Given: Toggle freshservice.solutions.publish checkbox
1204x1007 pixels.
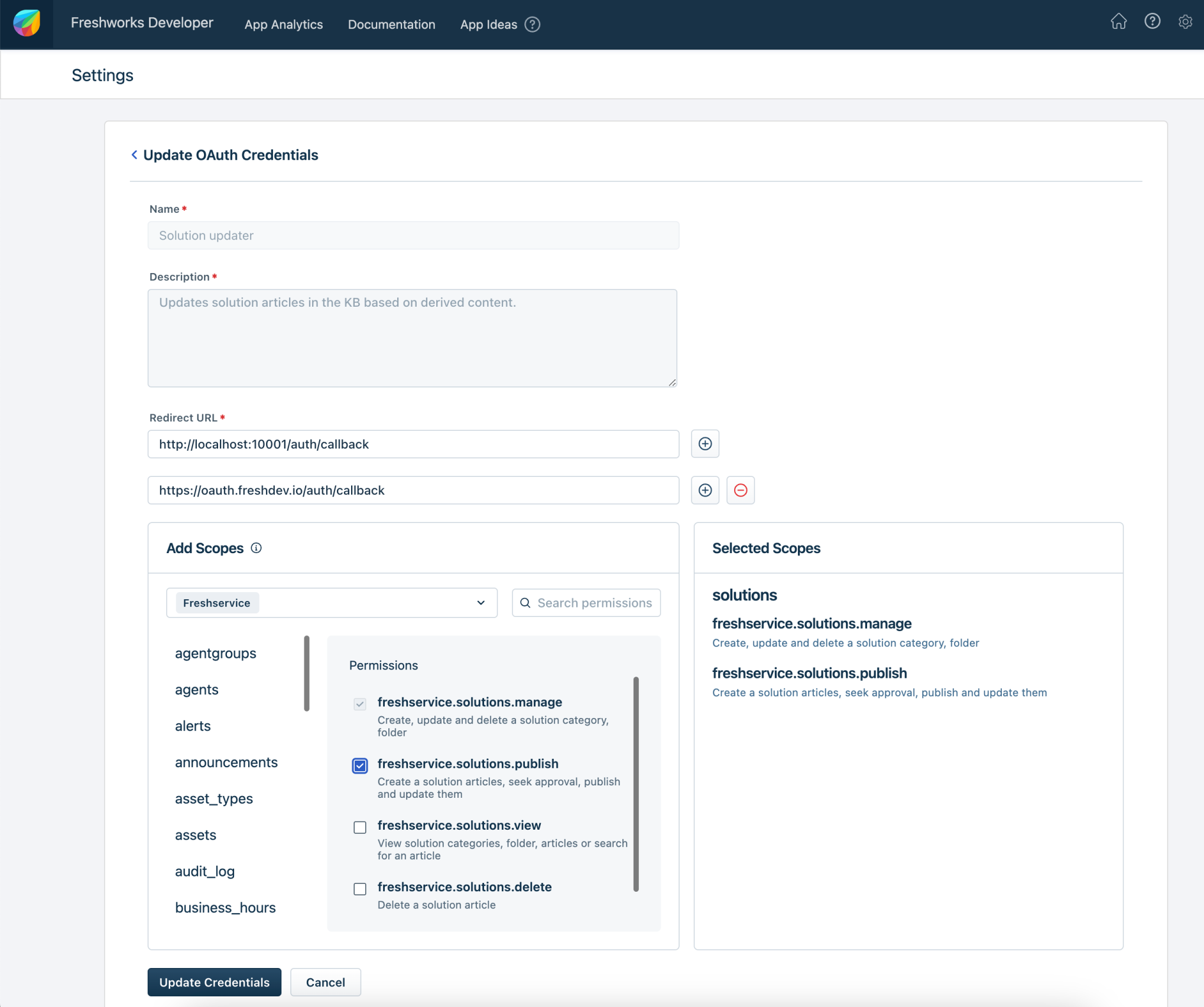Looking at the screenshot, I should pyautogui.click(x=360, y=764).
